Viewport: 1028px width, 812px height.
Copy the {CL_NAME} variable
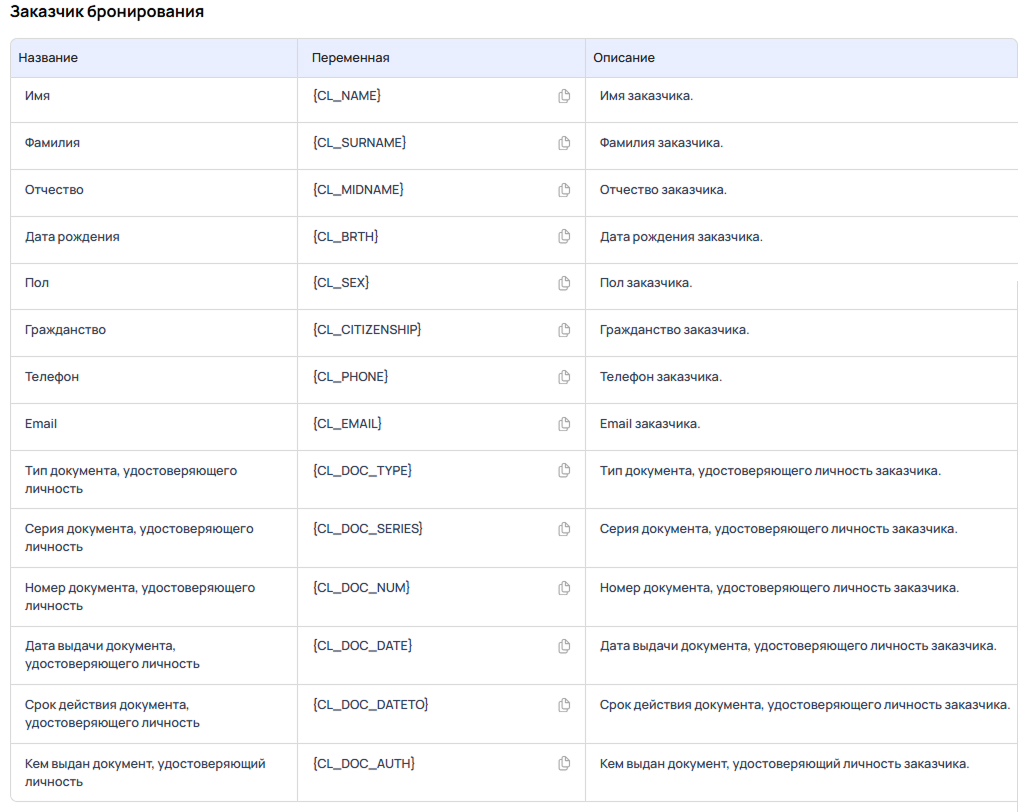click(564, 96)
